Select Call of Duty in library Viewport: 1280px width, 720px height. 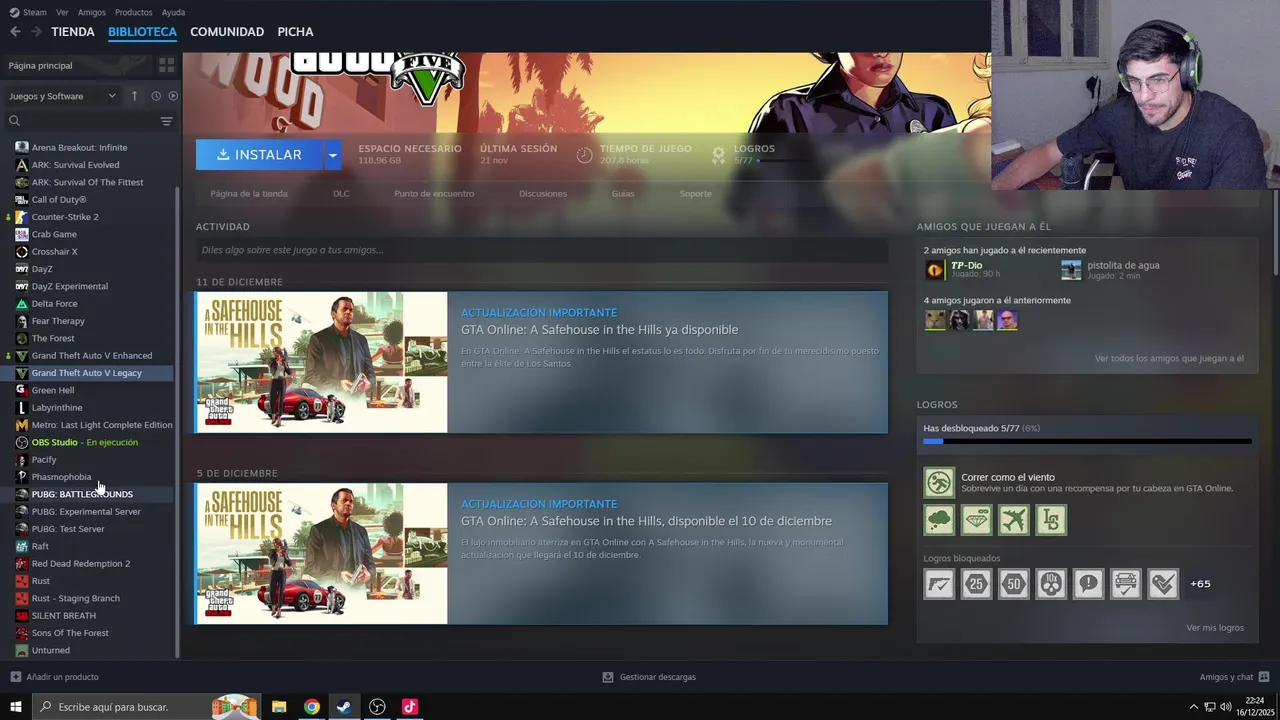[59, 199]
